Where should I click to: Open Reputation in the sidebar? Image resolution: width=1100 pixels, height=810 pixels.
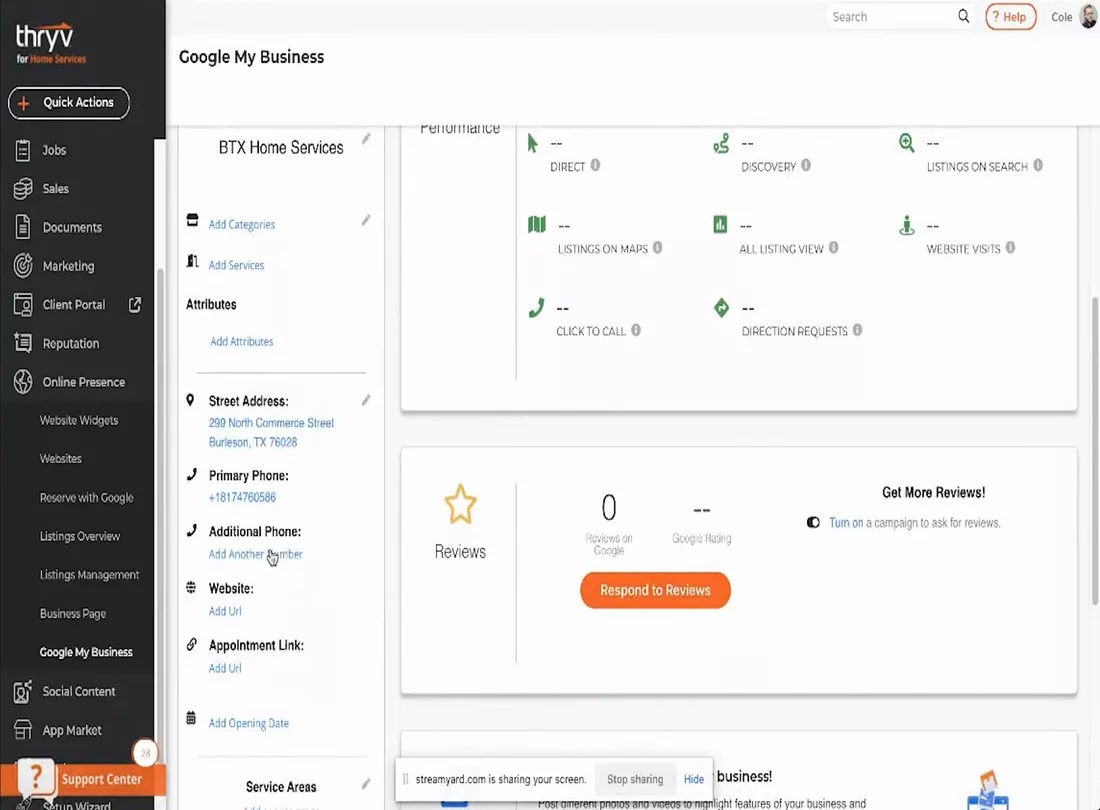point(70,344)
